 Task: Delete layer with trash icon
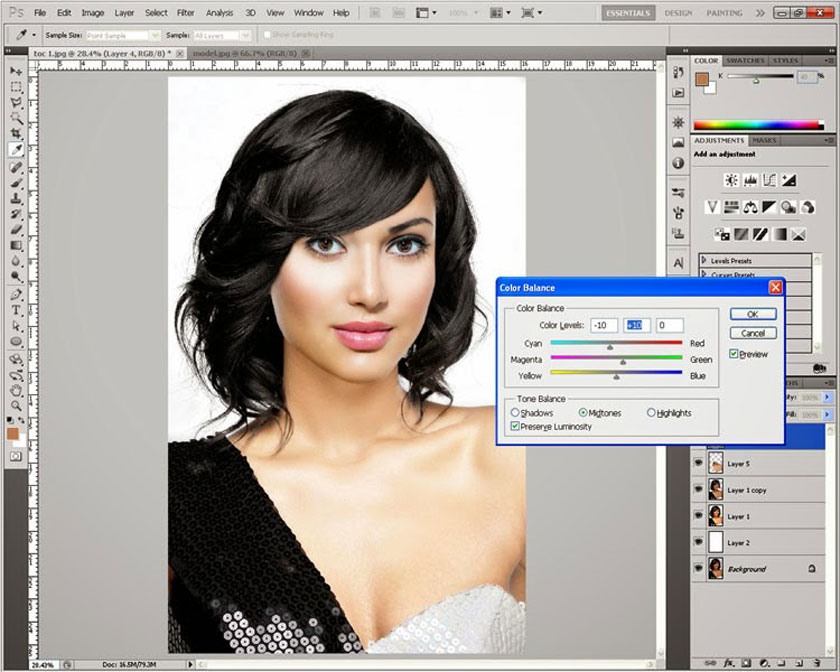816,663
